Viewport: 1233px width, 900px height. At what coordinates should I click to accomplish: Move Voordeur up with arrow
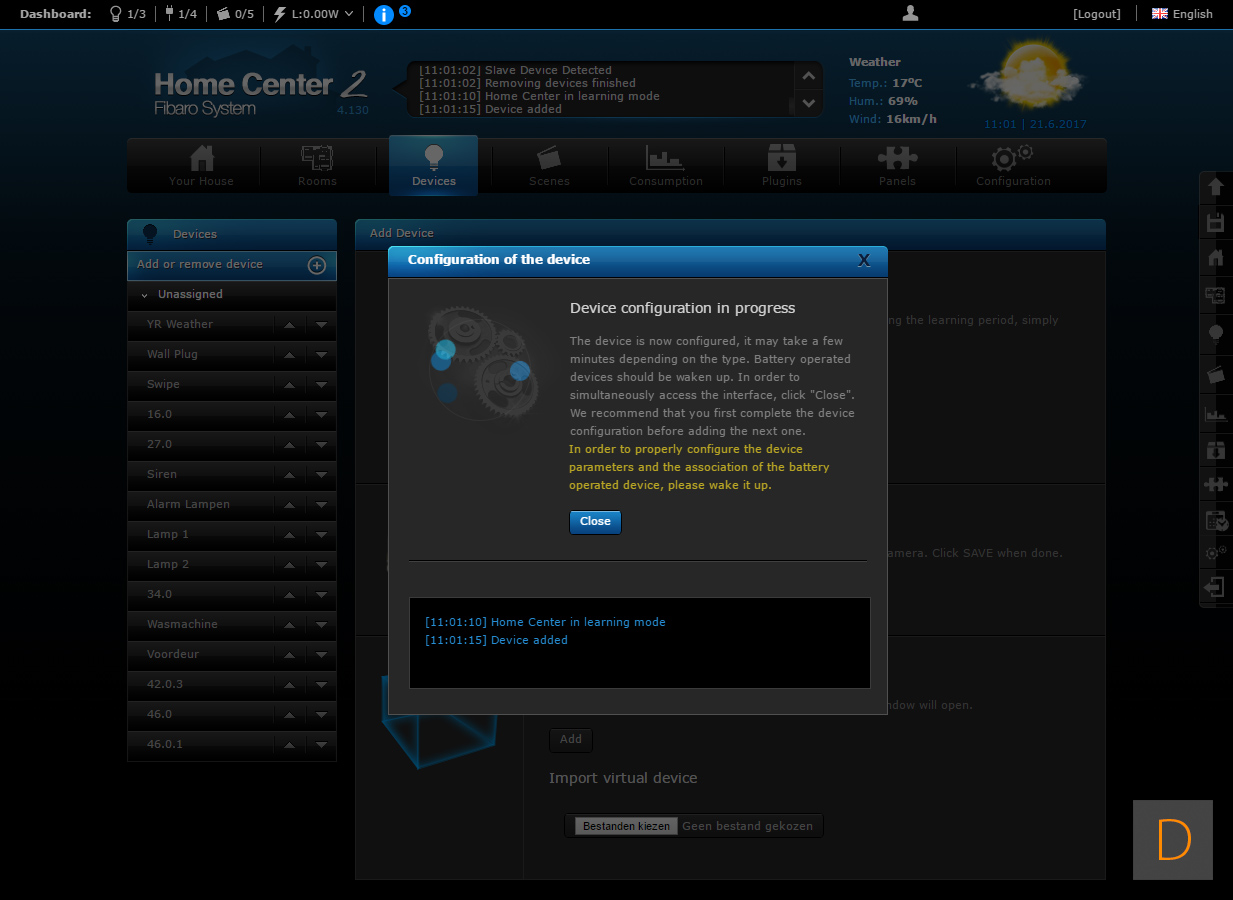(288, 655)
